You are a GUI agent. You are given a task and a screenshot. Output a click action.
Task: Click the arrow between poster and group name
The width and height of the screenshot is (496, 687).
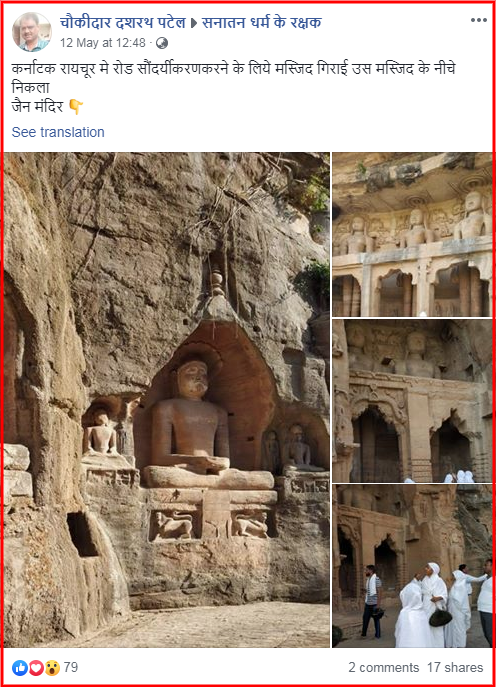194,23
